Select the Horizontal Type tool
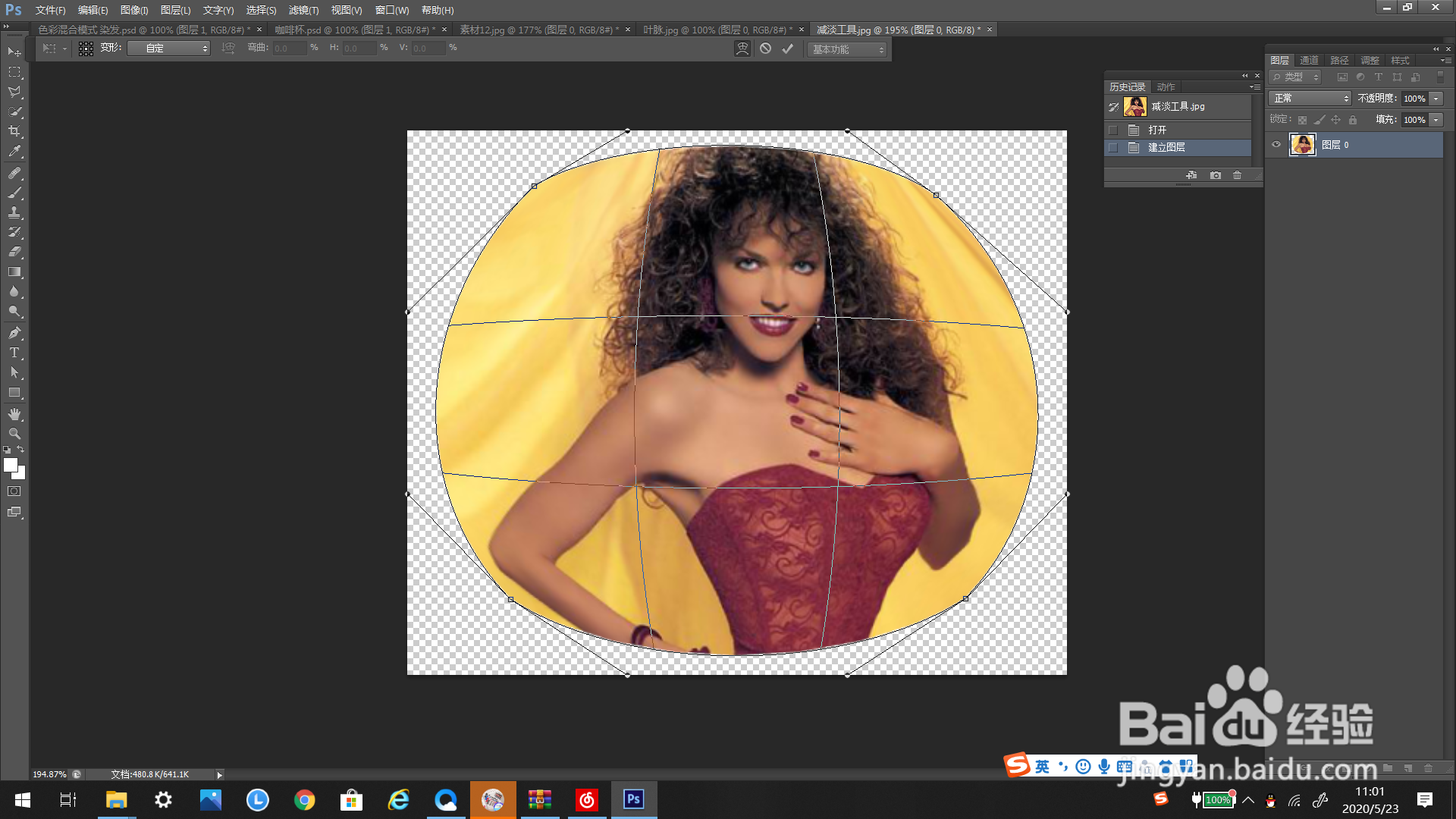The width and height of the screenshot is (1456, 819). point(14,353)
